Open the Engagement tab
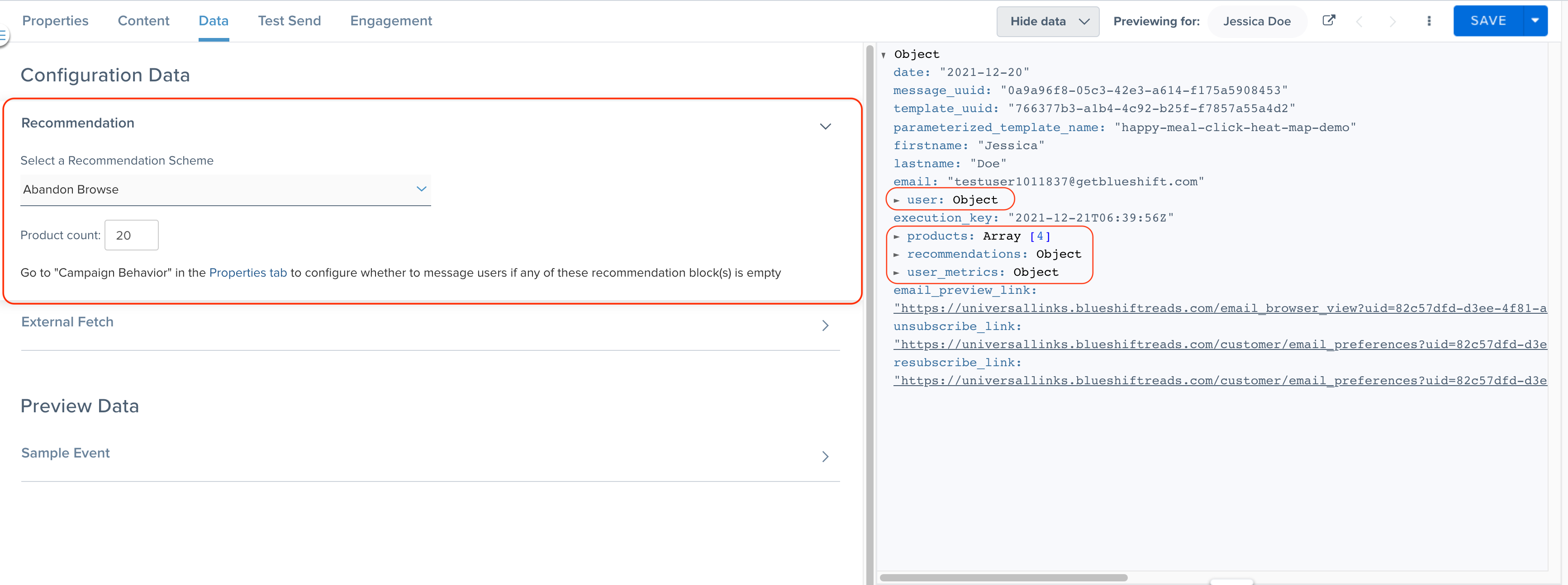 click(391, 21)
